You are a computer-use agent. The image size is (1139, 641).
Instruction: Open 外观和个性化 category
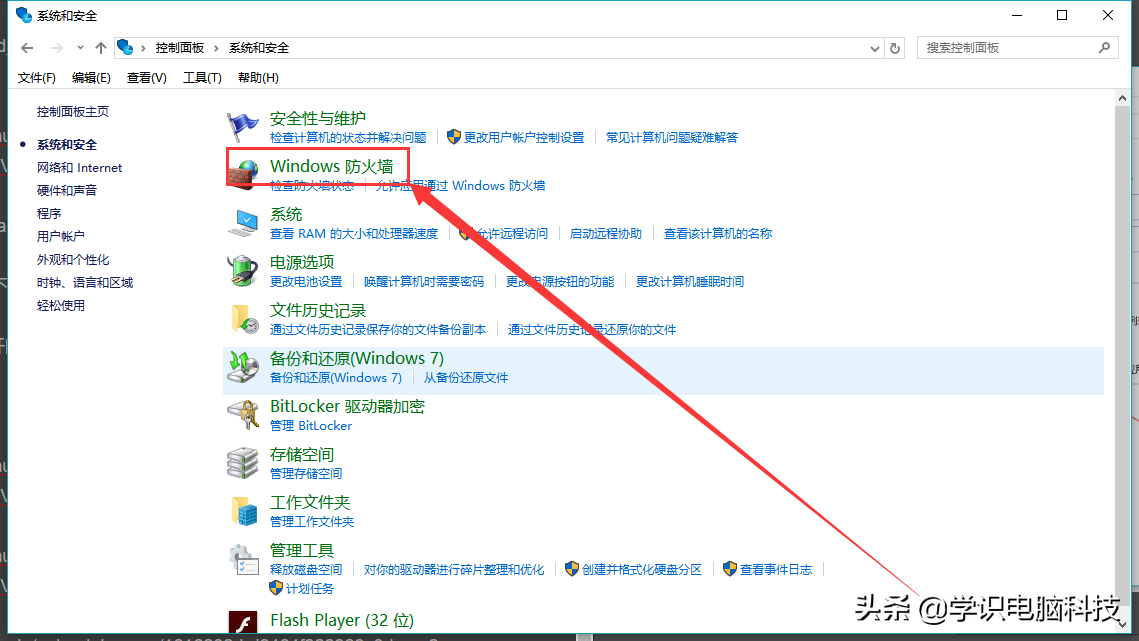pyautogui.click(x=73, y=259)
